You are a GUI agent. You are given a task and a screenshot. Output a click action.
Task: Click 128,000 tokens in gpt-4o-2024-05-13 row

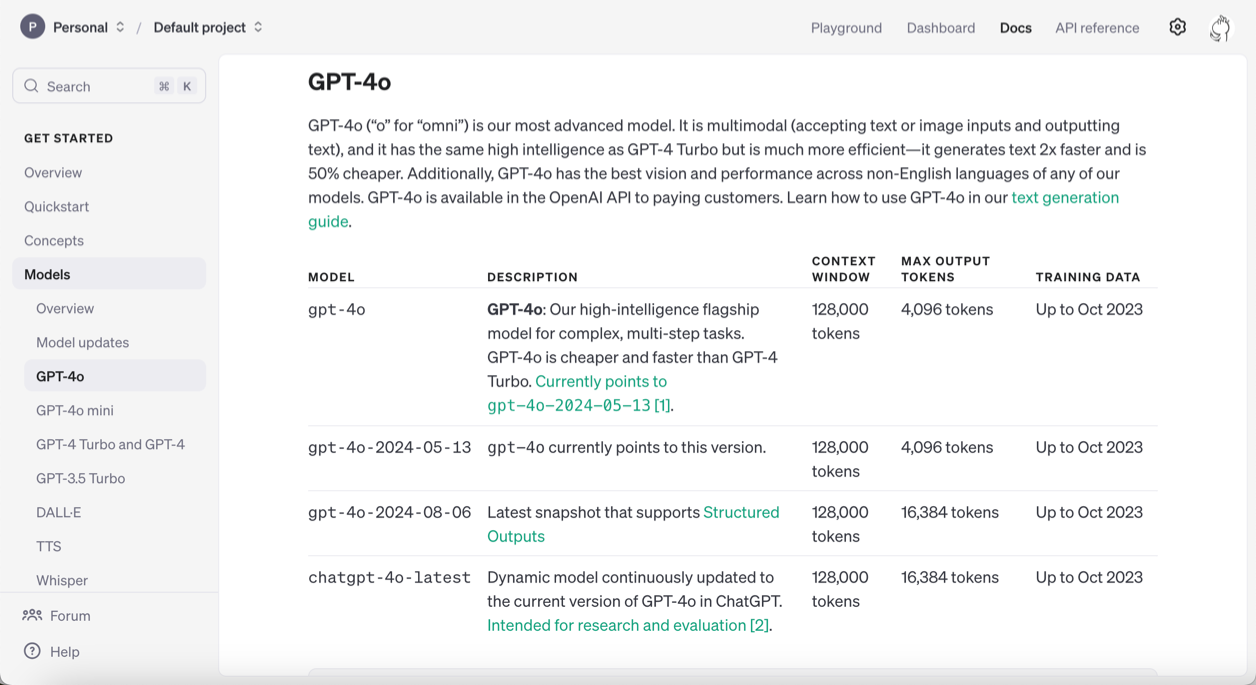click(x=840, y=459)
